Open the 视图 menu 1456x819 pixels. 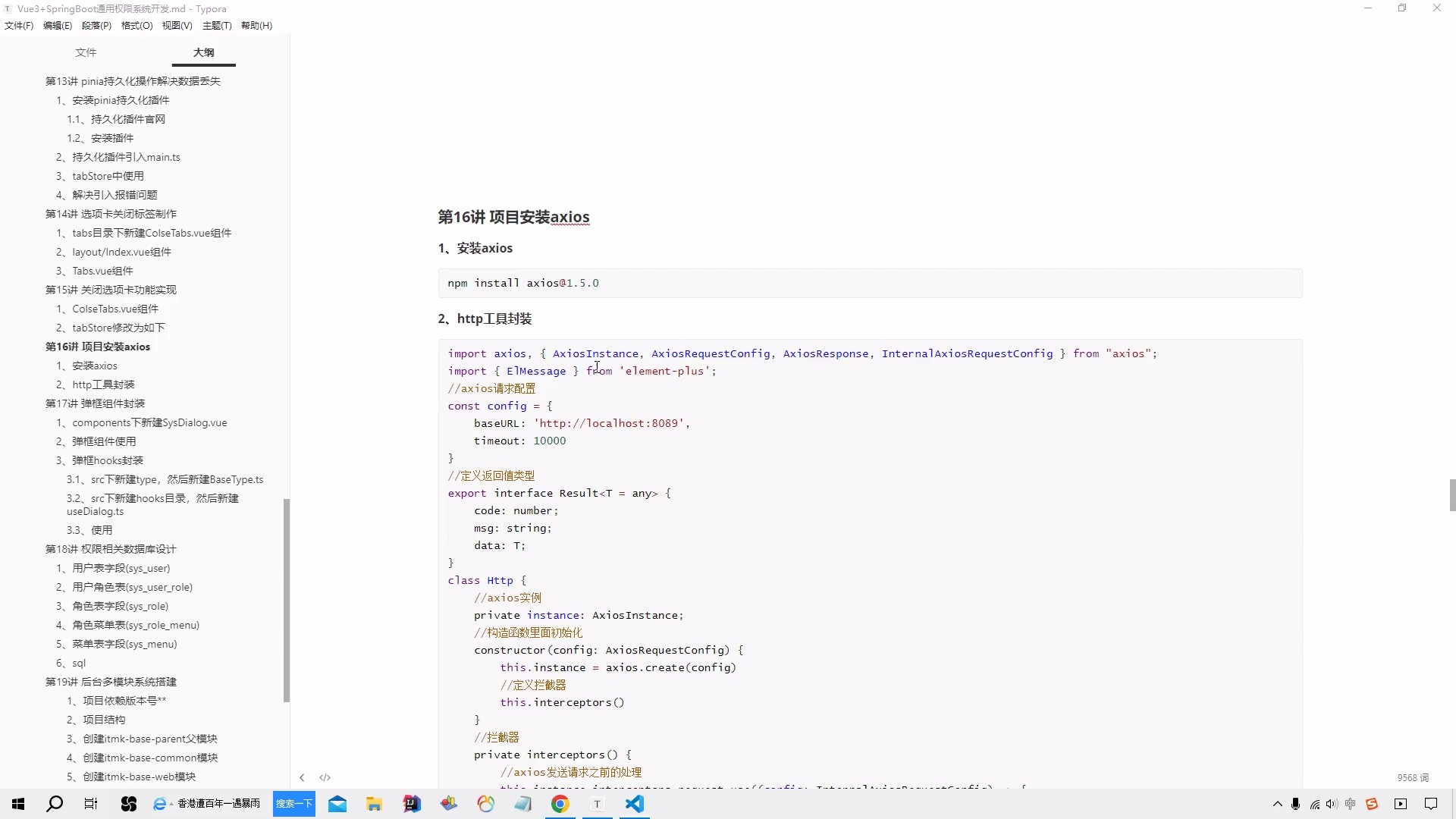click(x=177, y=25)
